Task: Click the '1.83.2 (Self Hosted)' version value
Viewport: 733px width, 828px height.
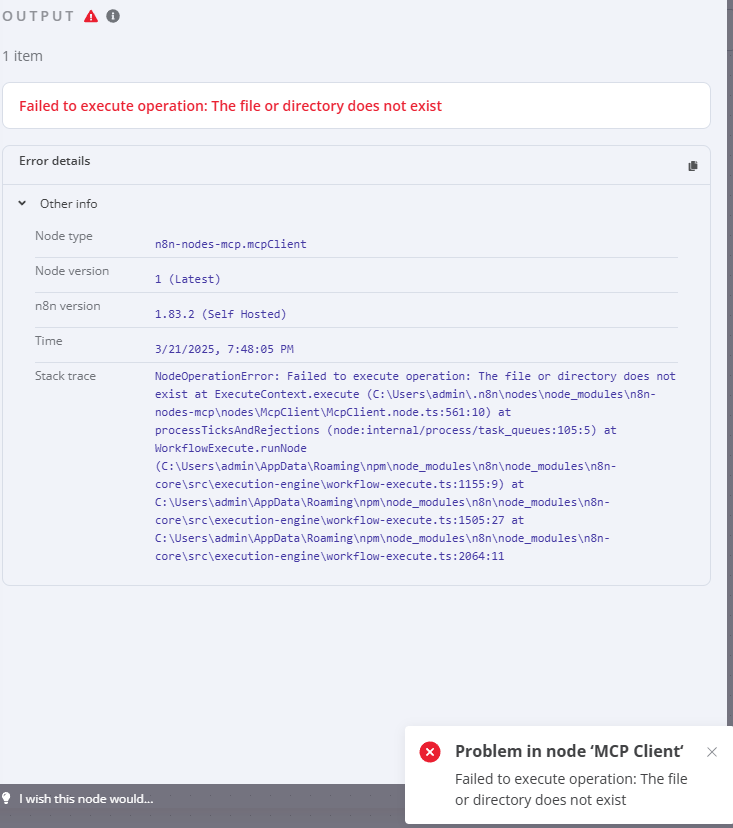Action: tap(220, 314)
